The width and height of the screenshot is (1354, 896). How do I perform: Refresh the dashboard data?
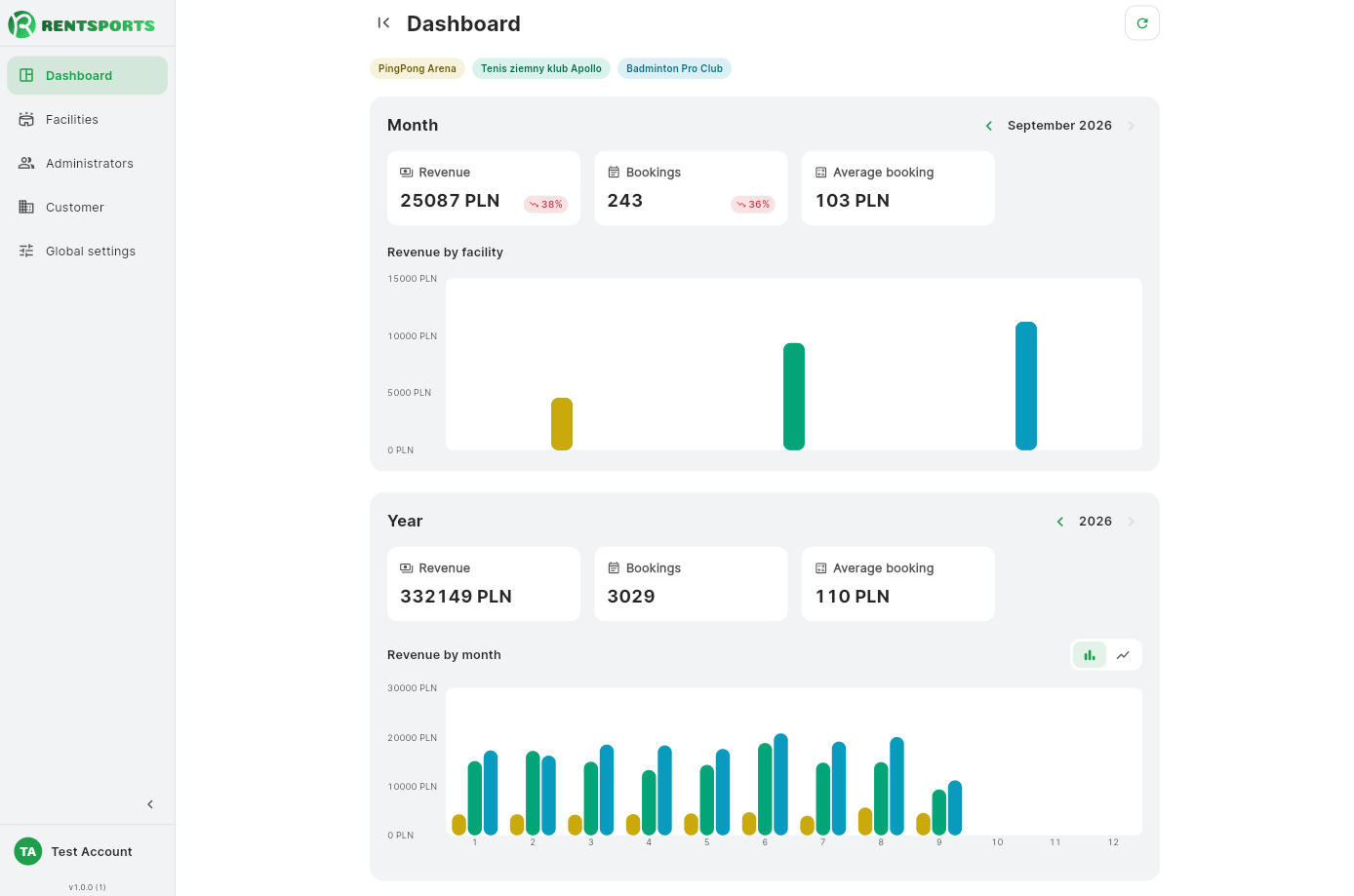(x=1142, y=23)
